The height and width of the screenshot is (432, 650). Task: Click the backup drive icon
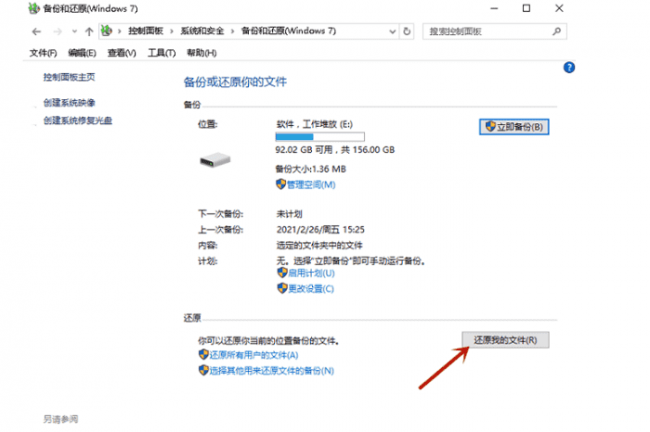click(215, 160)
